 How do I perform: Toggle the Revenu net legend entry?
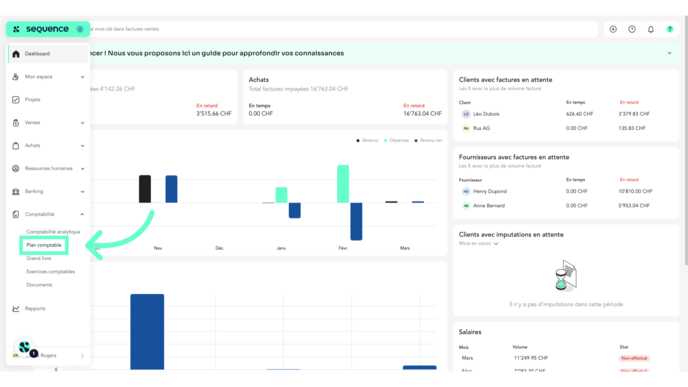(x=428, y=140)
